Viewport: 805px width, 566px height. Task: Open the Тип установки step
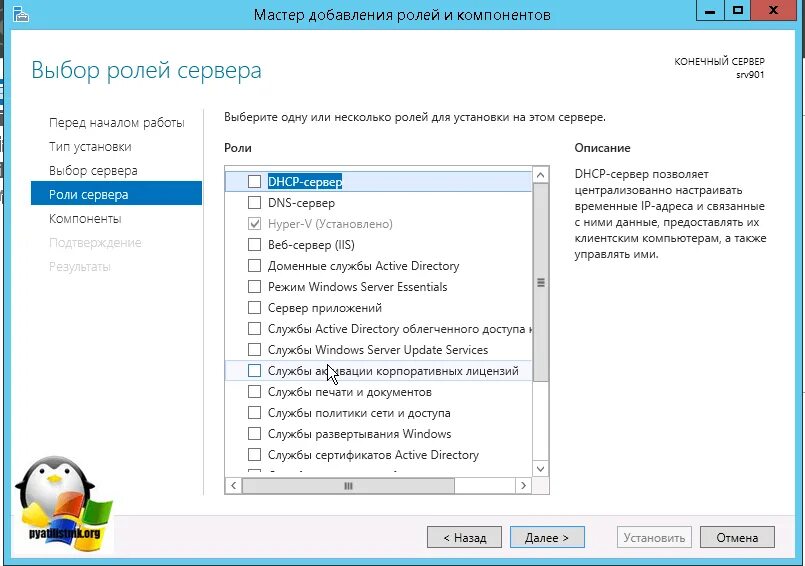pos(90,147)
